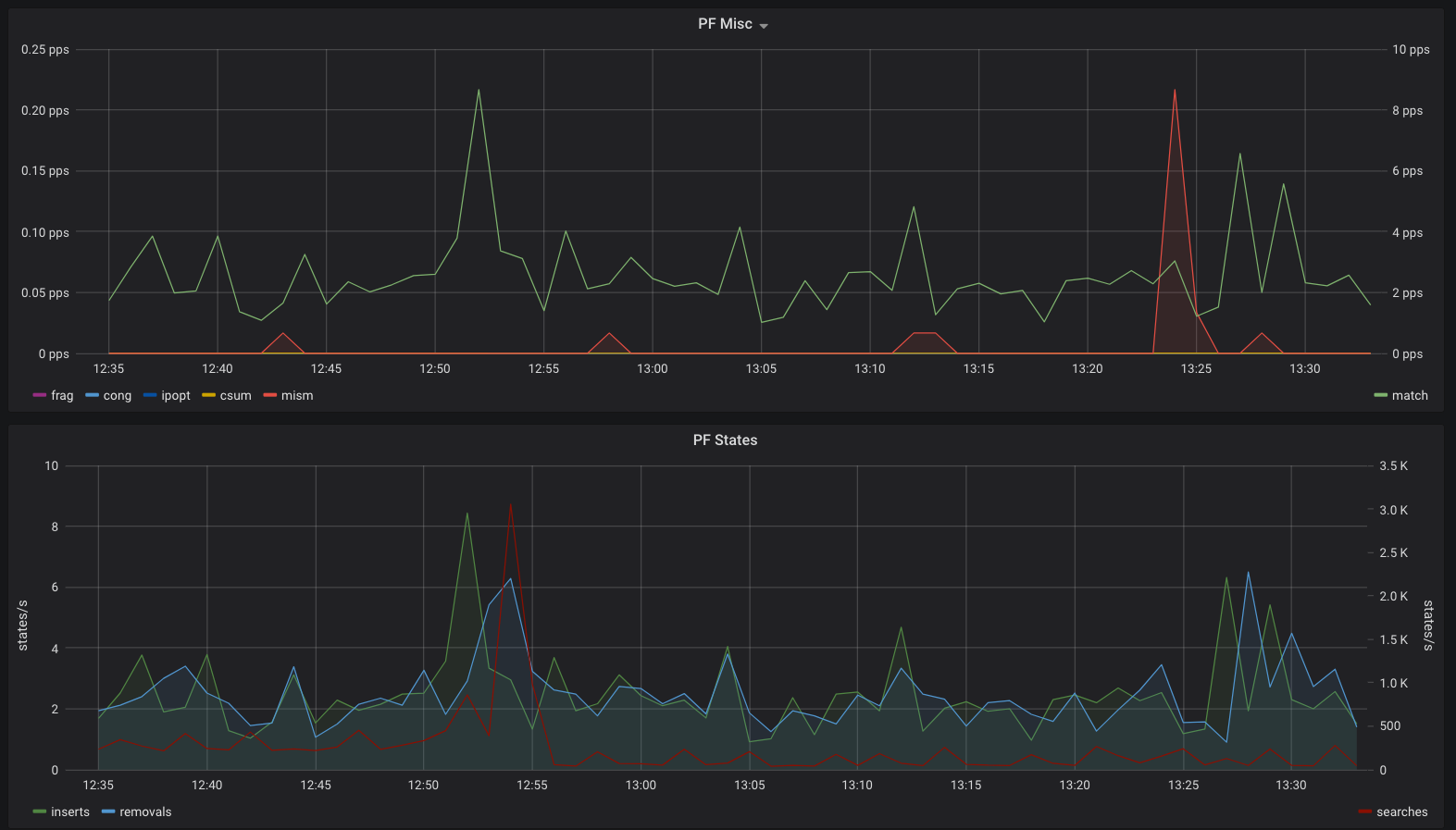Image resolution: width=1456 pixels, height=830 pixels.
Task: Toggle the searches series label
Action: pos(1402,811)
